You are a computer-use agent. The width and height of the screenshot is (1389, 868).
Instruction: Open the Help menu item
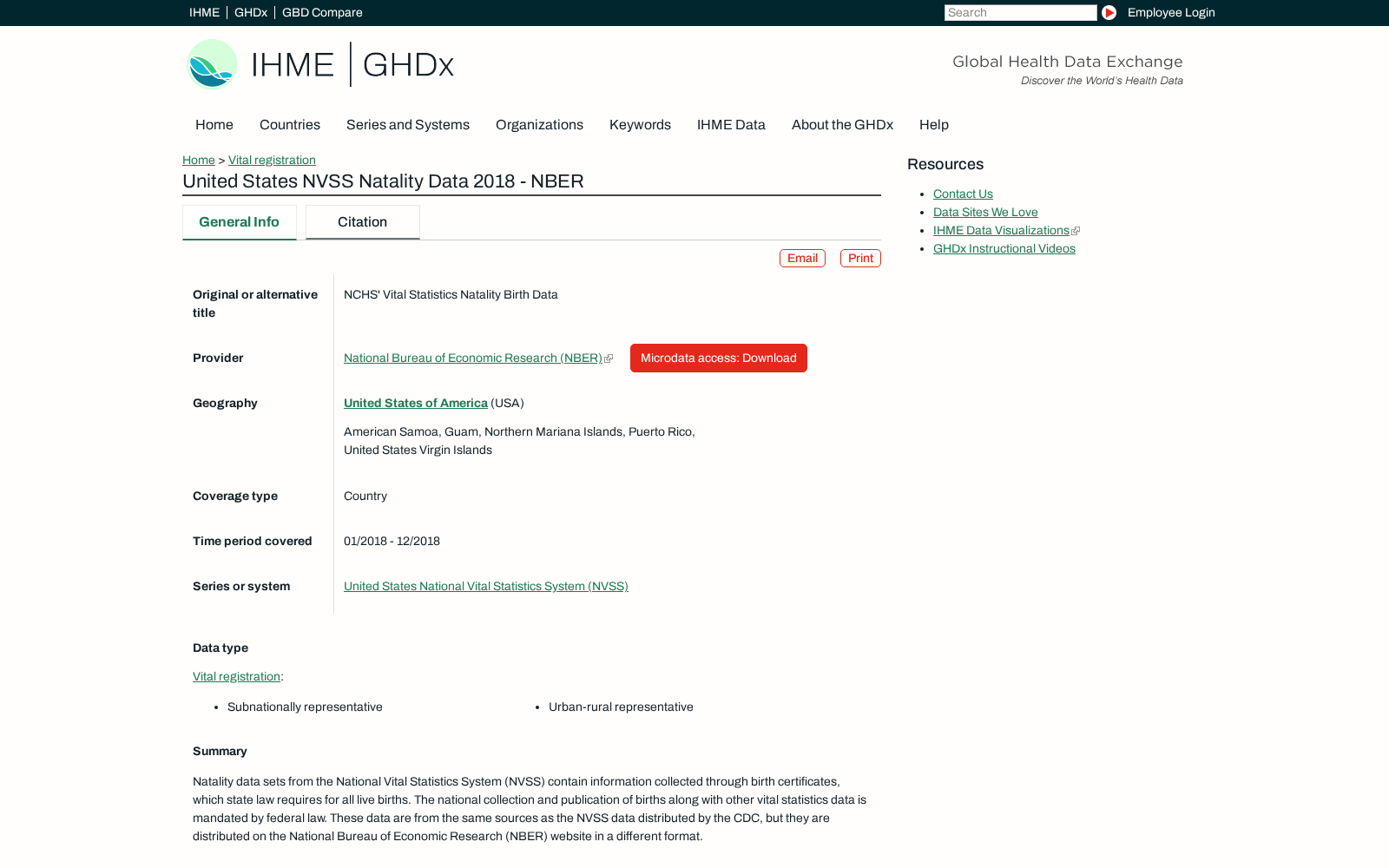click(x=934, y=125)
